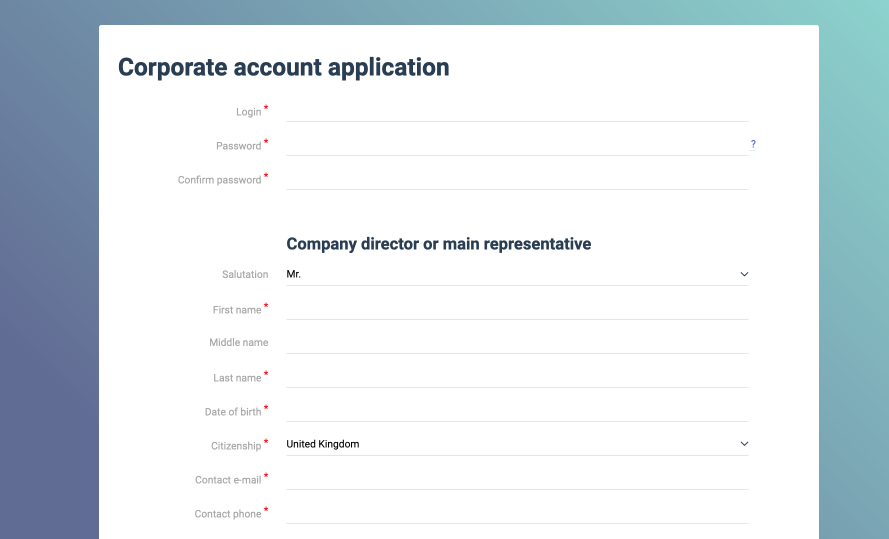889x539 pixels.
Task: Open the Salutation dropdown showing Mr.
Action: [517, 274]
